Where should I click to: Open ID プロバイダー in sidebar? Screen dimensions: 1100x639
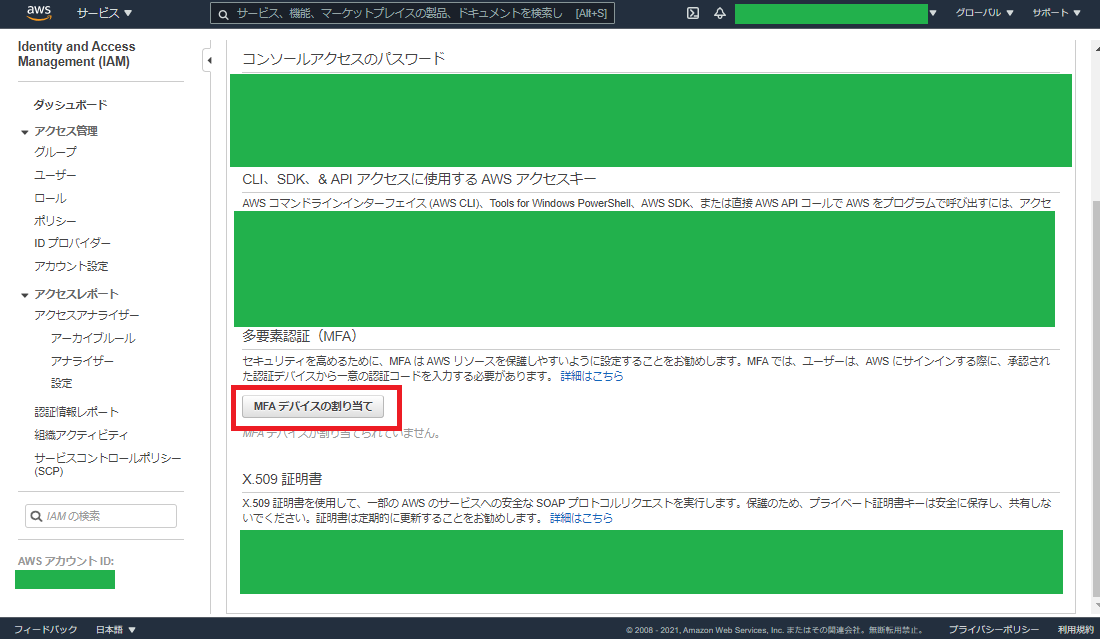[72, 243]
